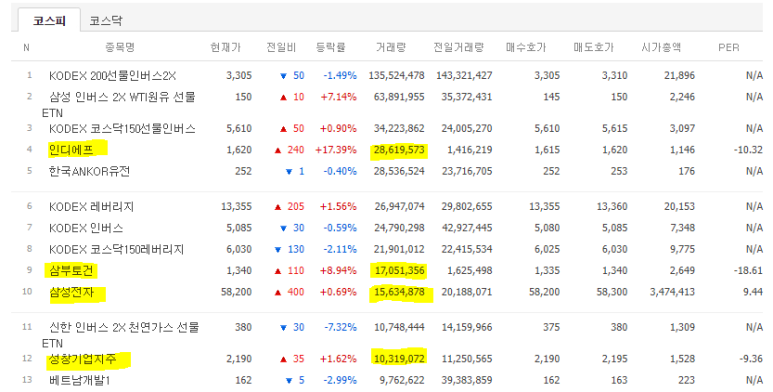Click the +17.39% change rate of 인디에프

(x=336, y=150)
